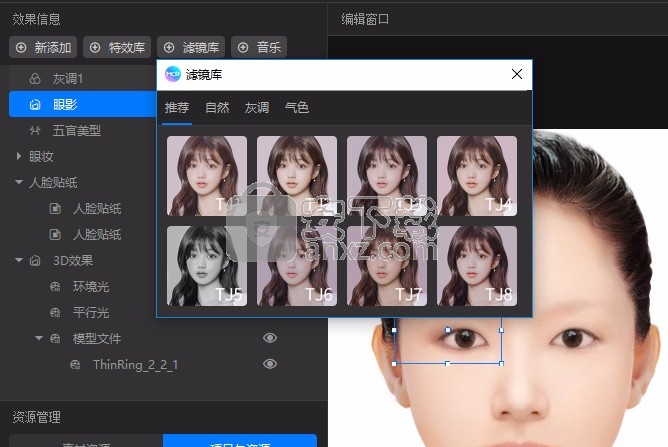Choose the TJ6 filter thumbnail
The width and height of the screenshot is (668, 447).
click(297, 266)
